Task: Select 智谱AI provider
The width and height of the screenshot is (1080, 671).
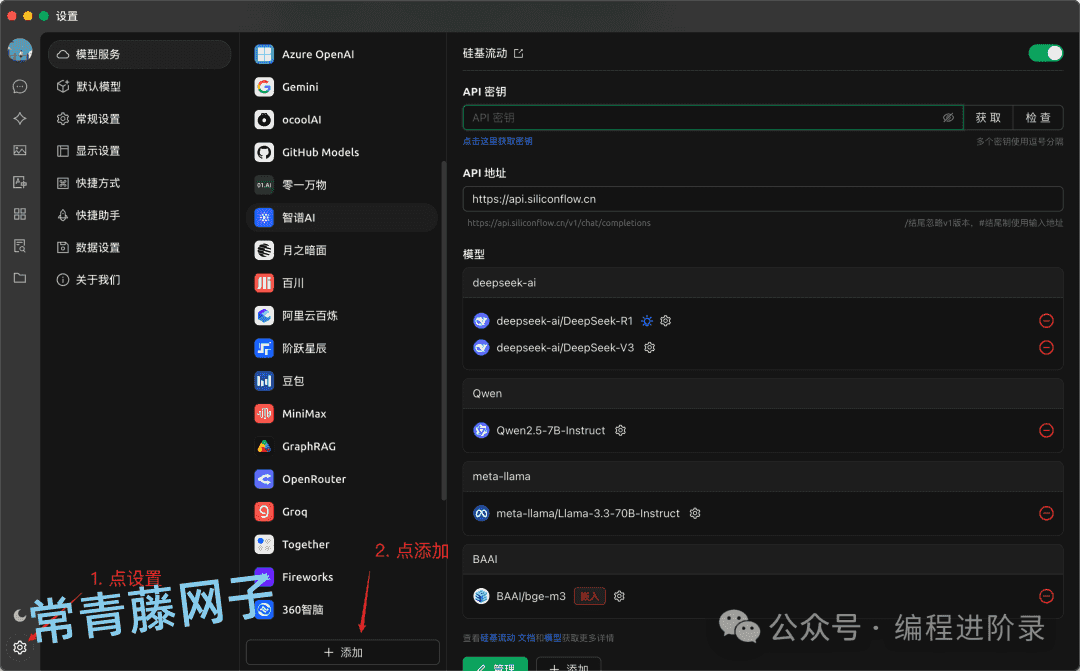Action: tap(342, 218)
